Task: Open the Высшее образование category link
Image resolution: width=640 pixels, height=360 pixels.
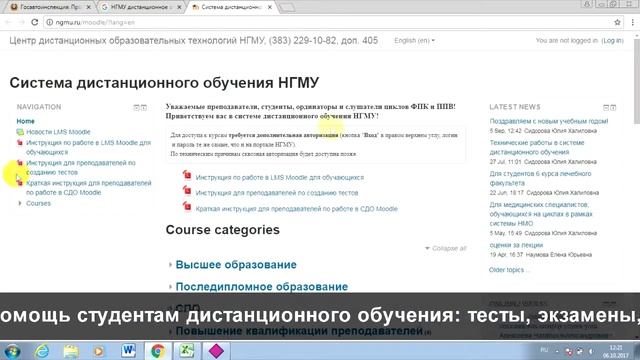Action: click(x=236, y=264)
